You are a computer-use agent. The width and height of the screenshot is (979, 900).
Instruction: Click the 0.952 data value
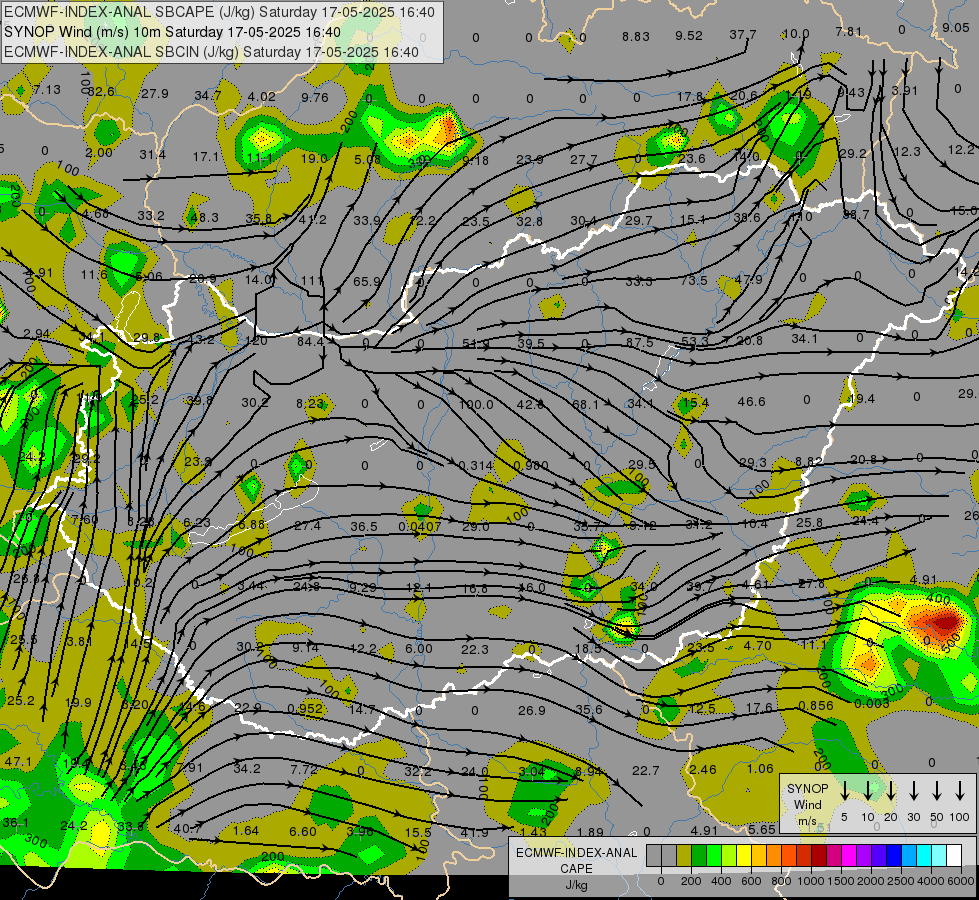[x=305, y=709]
